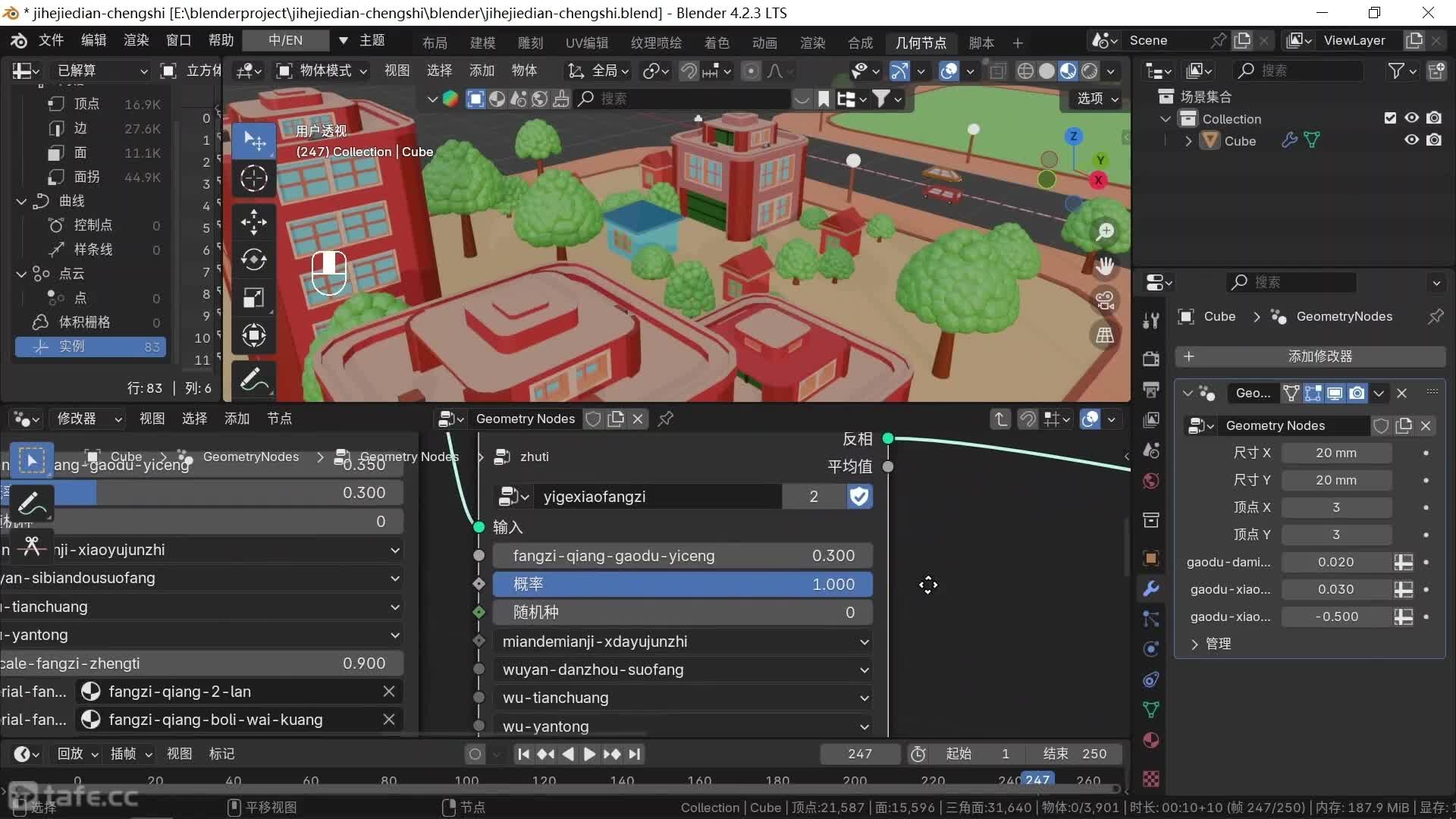Image resolution: width=1456 pixels, height=819 pixels.
Task: Toggle fake user shield for yigexiaofangzi
Action: coord(859,497)
